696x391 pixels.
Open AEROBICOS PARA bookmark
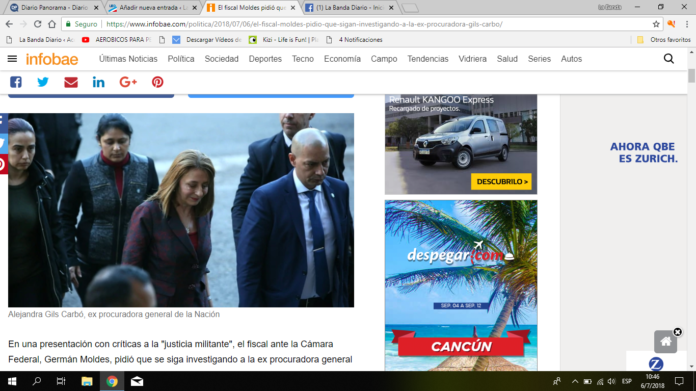coord(118,40)
